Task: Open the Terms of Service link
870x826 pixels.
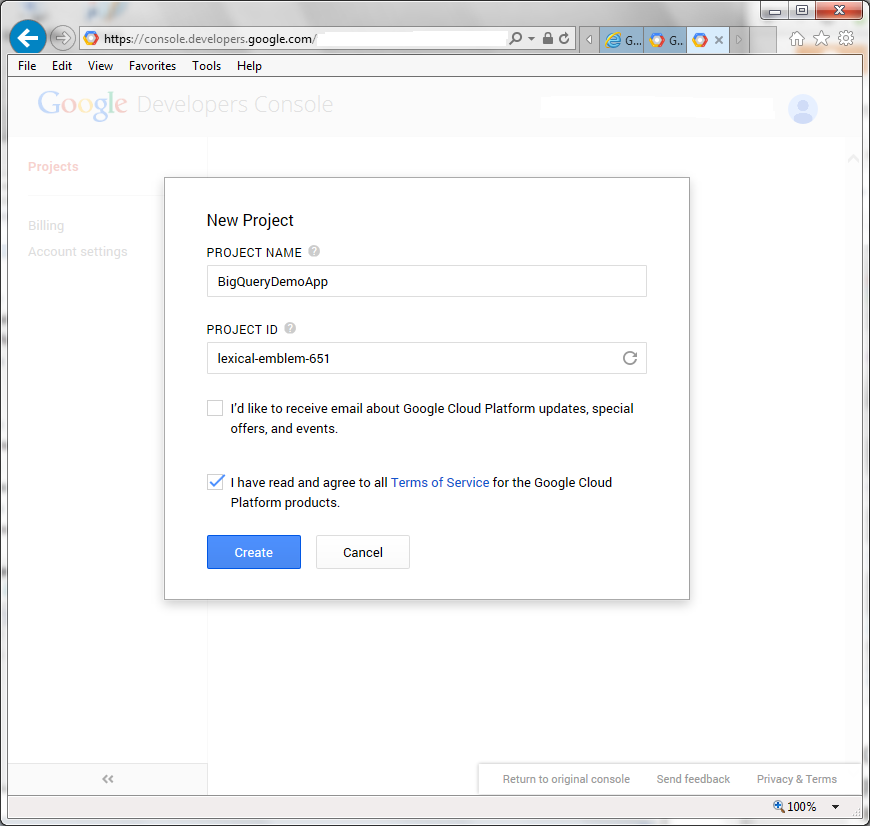Action: click(440, 483)
